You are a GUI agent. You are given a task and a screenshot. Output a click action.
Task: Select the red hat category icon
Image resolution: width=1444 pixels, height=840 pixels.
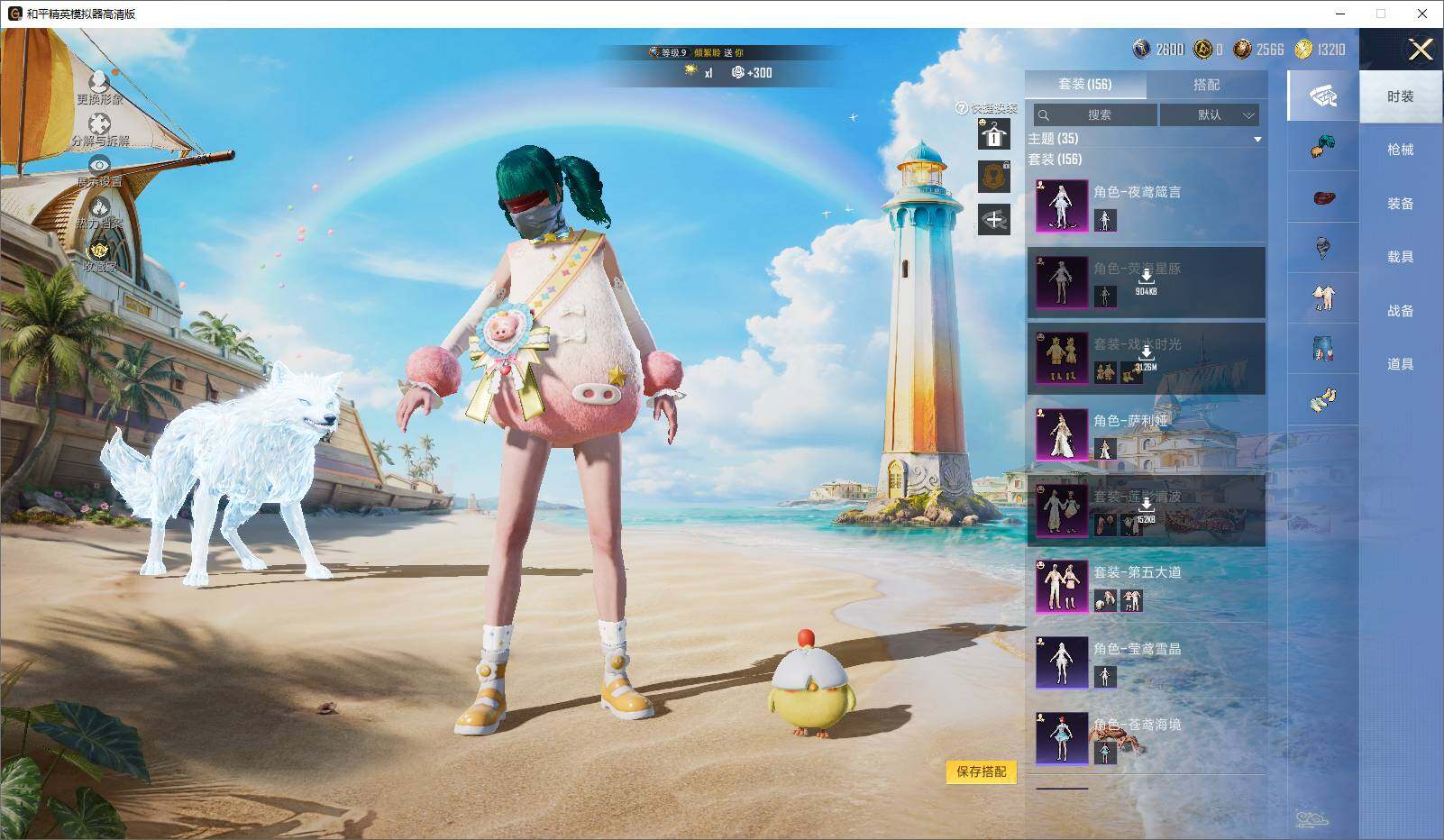(x=1322, y=197)
